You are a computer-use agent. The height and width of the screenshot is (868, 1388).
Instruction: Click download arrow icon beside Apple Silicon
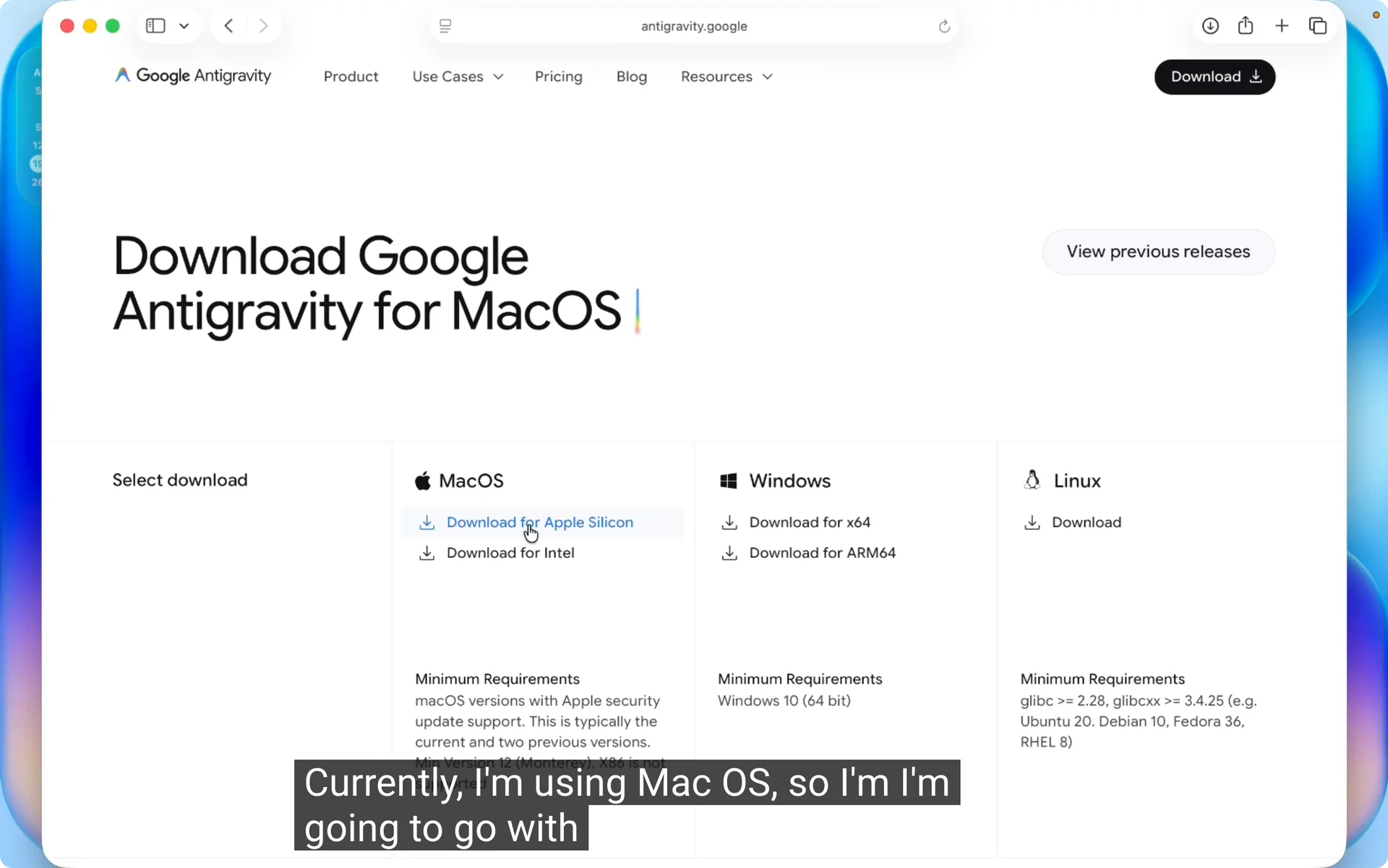[427, 523]
